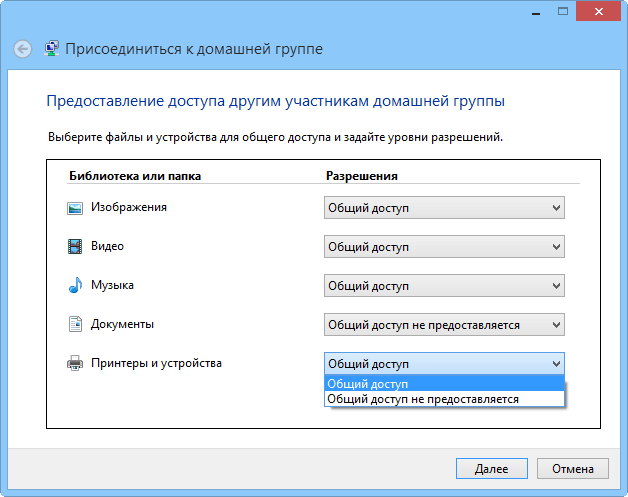This screenshot has height=497, width=628.
Task: Click the 'Принтеры и устройства' row label
Action: [156, 363]
